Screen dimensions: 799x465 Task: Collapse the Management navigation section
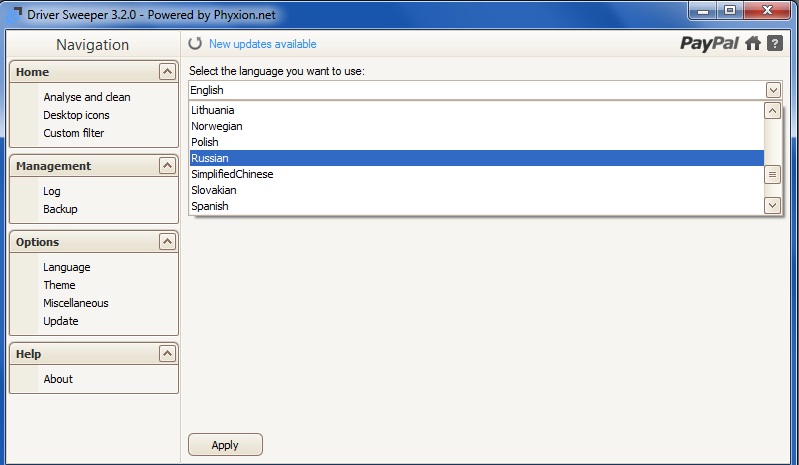pyautogui.click(x=167, y=166)
